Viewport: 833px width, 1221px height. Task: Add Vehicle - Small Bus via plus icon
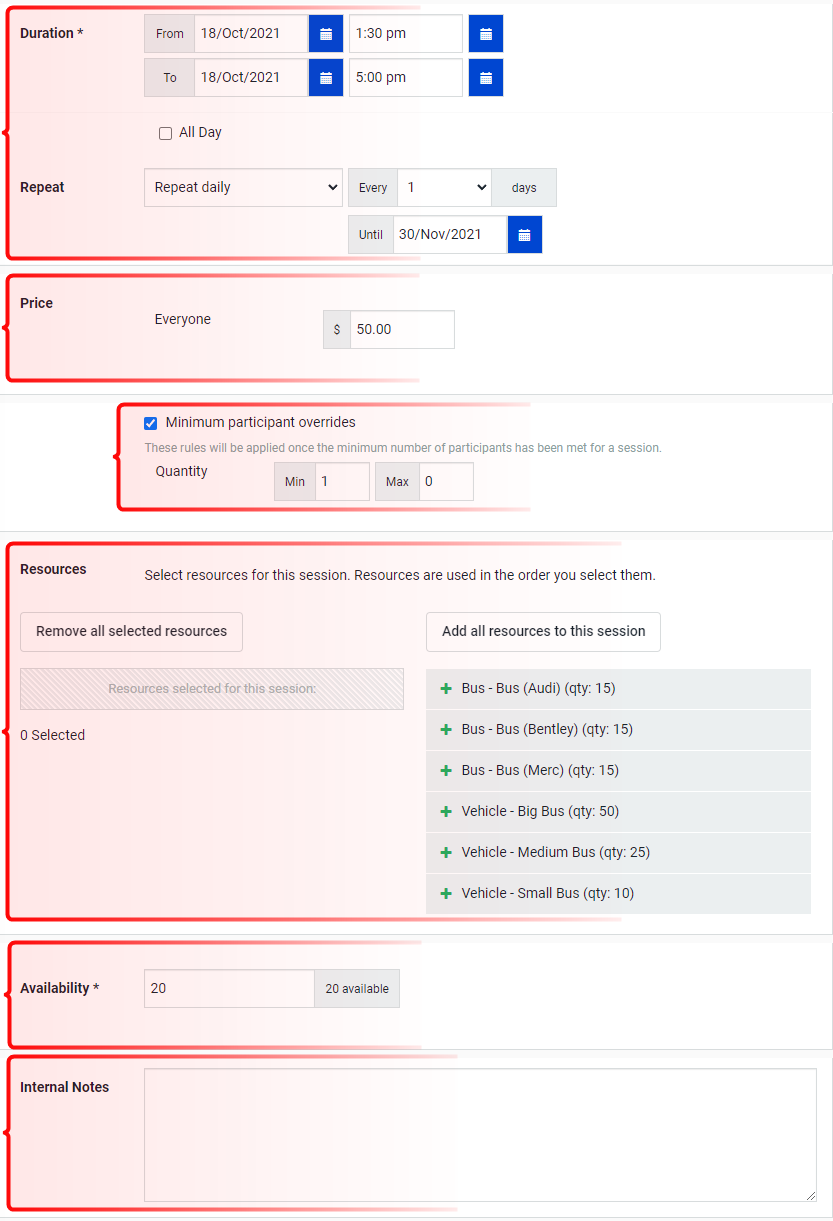tap(446, 893)
